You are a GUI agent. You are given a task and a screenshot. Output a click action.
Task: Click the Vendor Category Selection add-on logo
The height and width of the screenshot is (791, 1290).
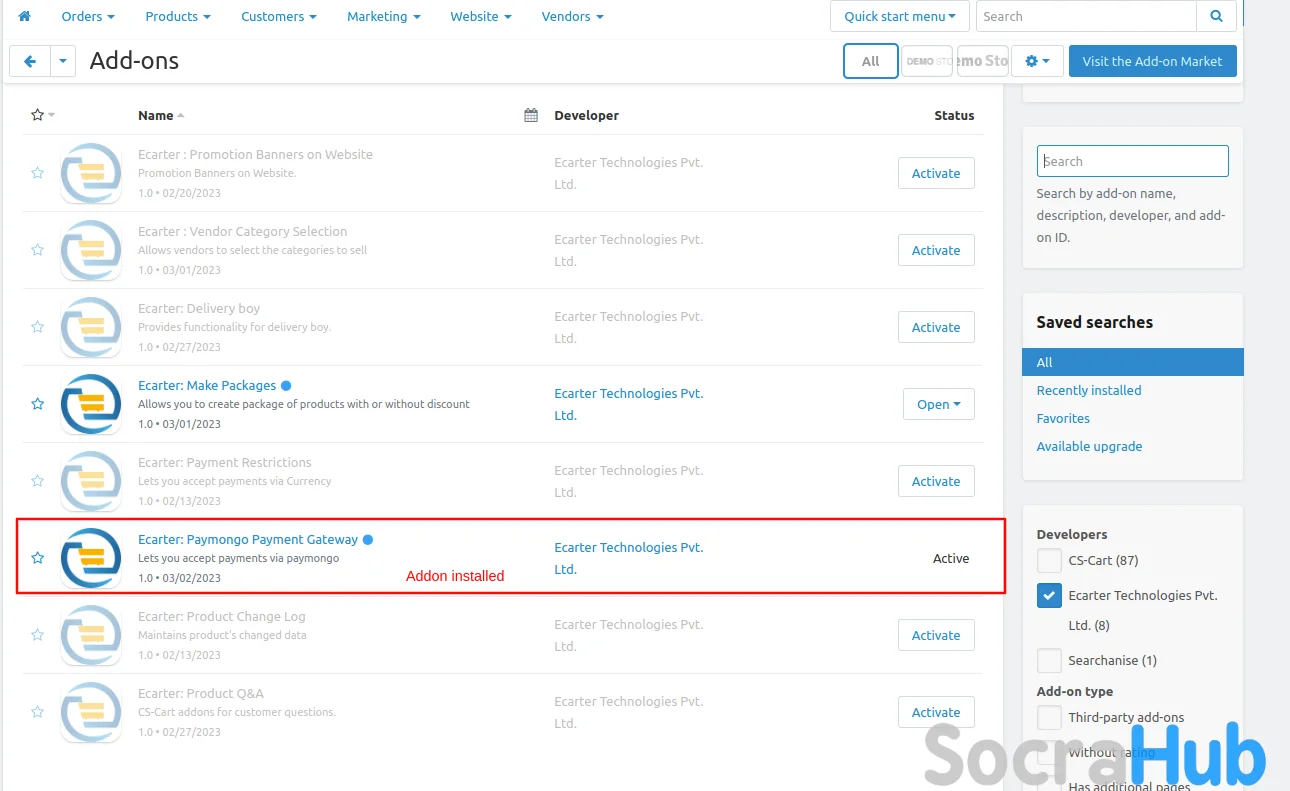(x=91, y=250)
